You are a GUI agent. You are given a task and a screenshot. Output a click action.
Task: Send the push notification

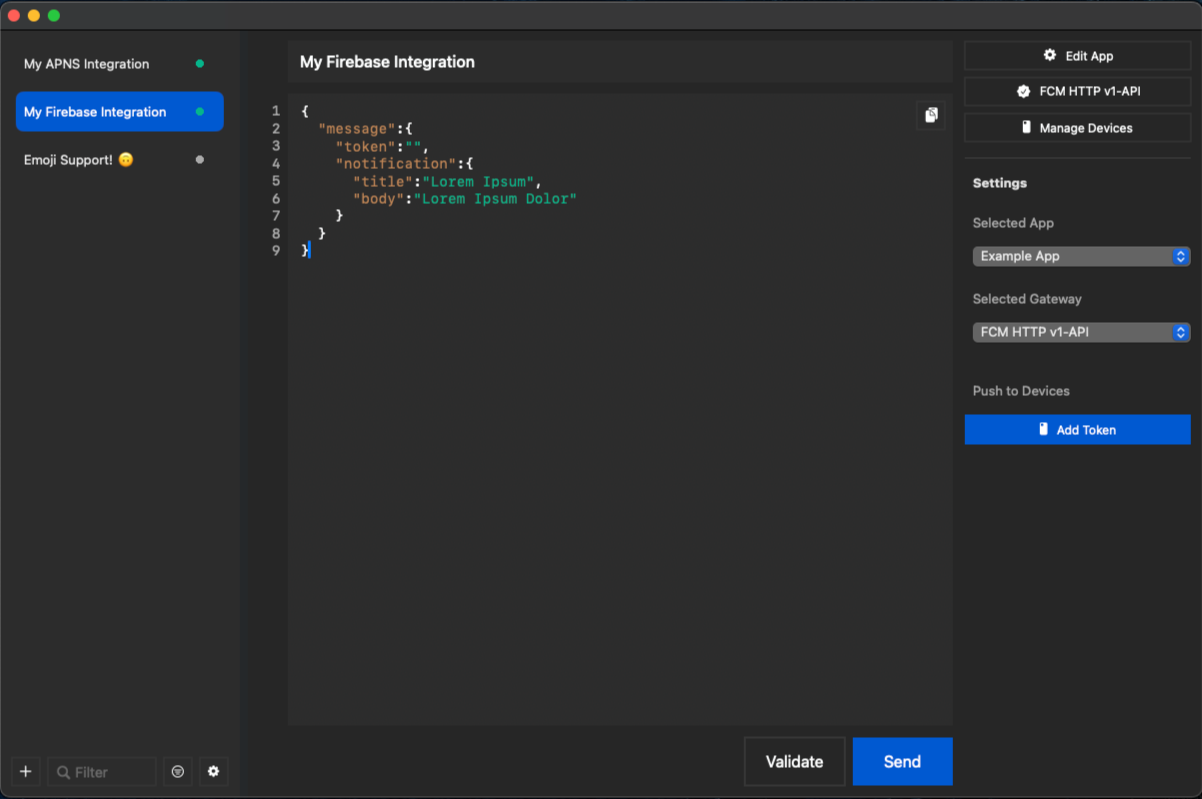[x=902, y=761]
